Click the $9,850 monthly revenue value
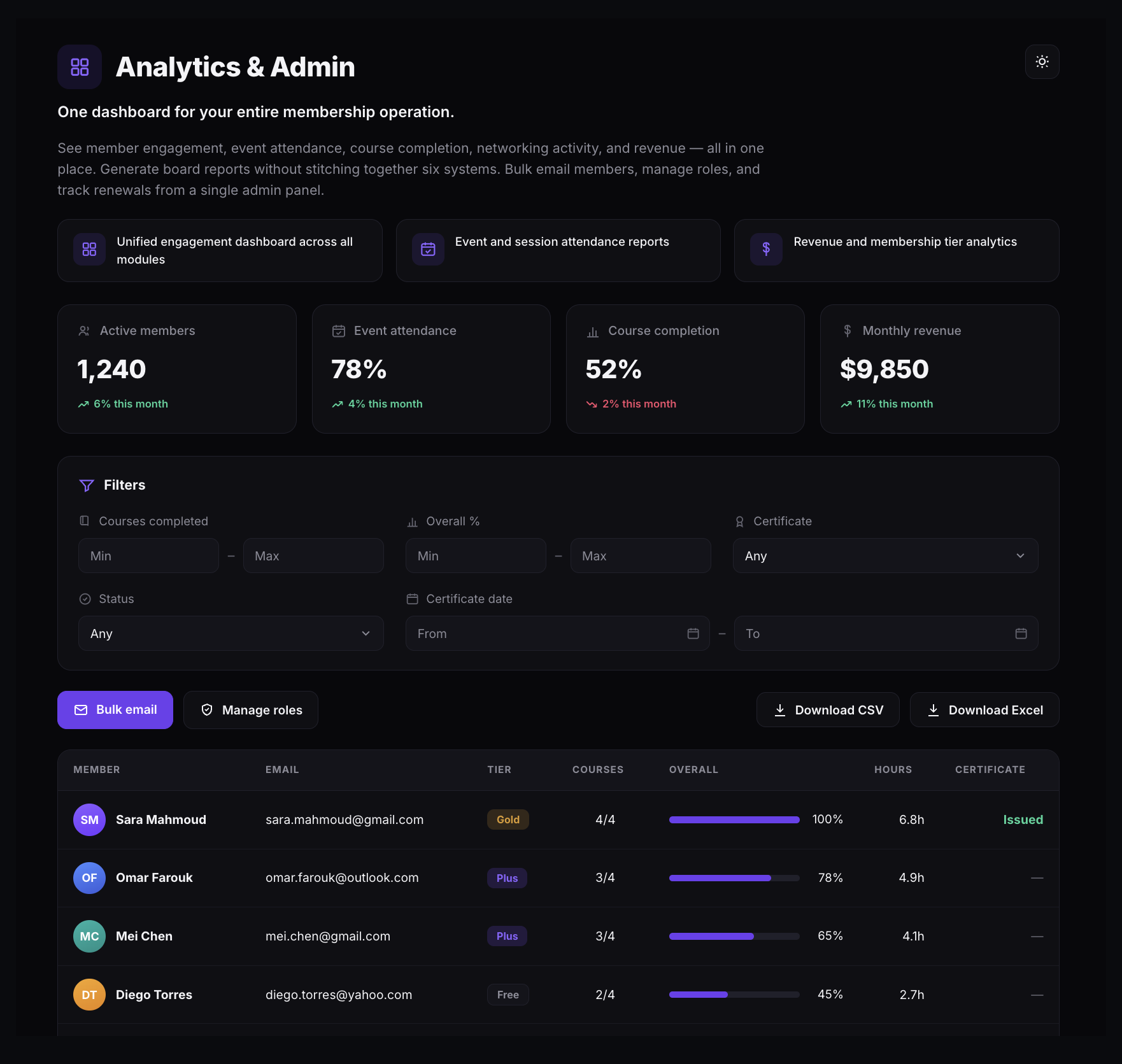This screenshot has height=1064, width=1122. tap(884, 369)
